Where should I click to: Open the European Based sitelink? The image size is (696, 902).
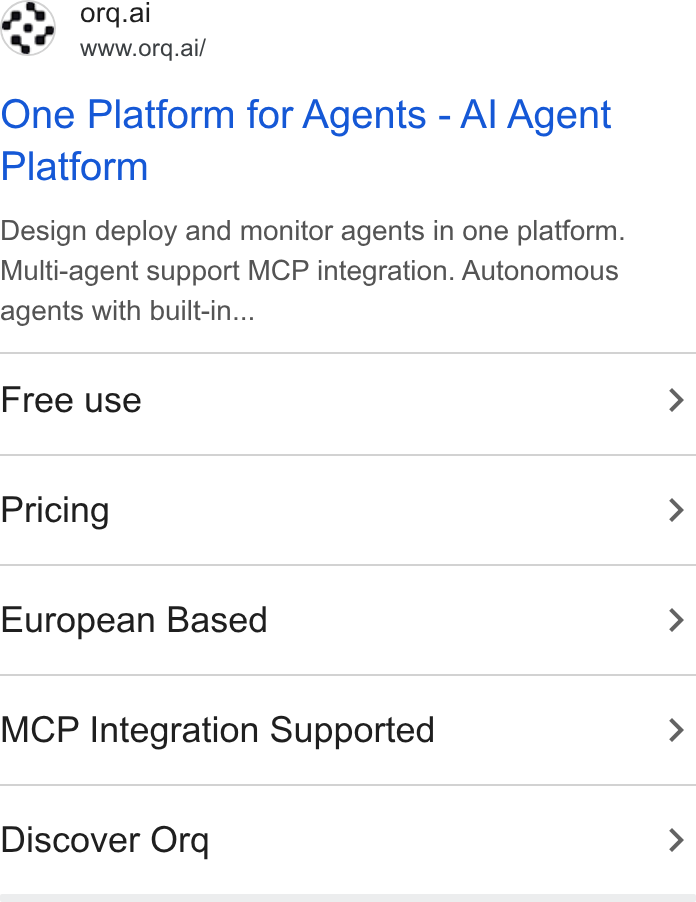[348, 620]
